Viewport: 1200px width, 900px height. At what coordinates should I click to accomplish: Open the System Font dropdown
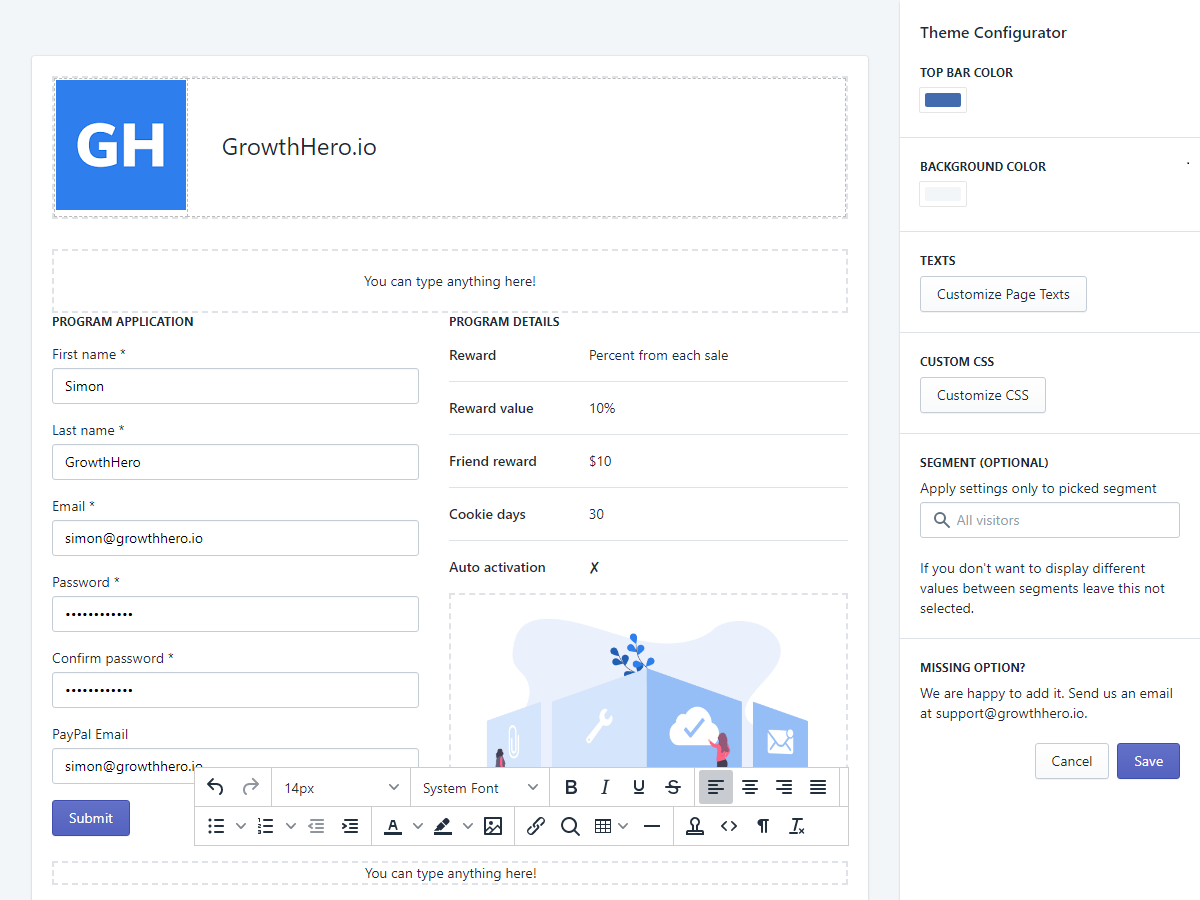pos(480,788)
